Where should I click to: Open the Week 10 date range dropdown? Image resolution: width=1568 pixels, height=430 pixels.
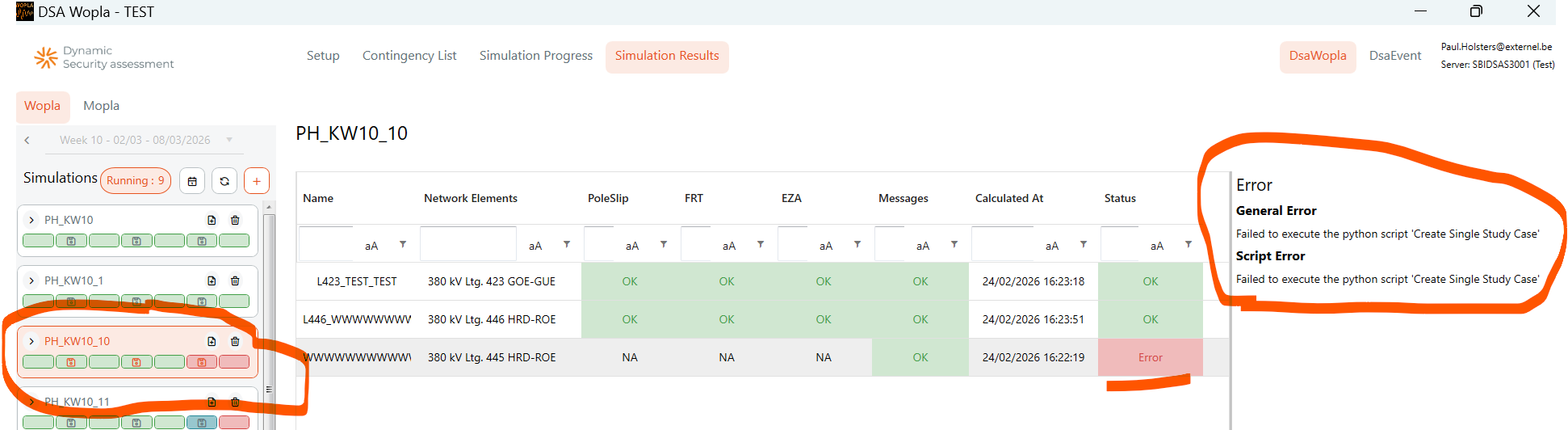click(228, 140)
